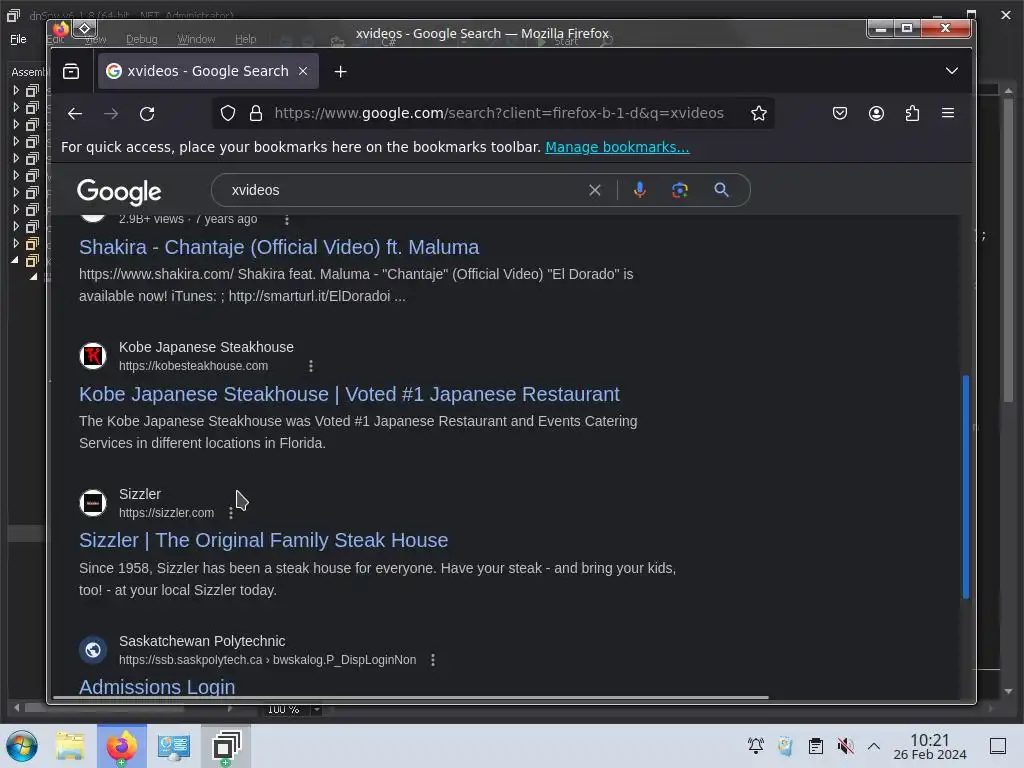Close the xvideos Google Search tab
The width and height of the screenshot is (1024, 768).
[x=303, y=71]
